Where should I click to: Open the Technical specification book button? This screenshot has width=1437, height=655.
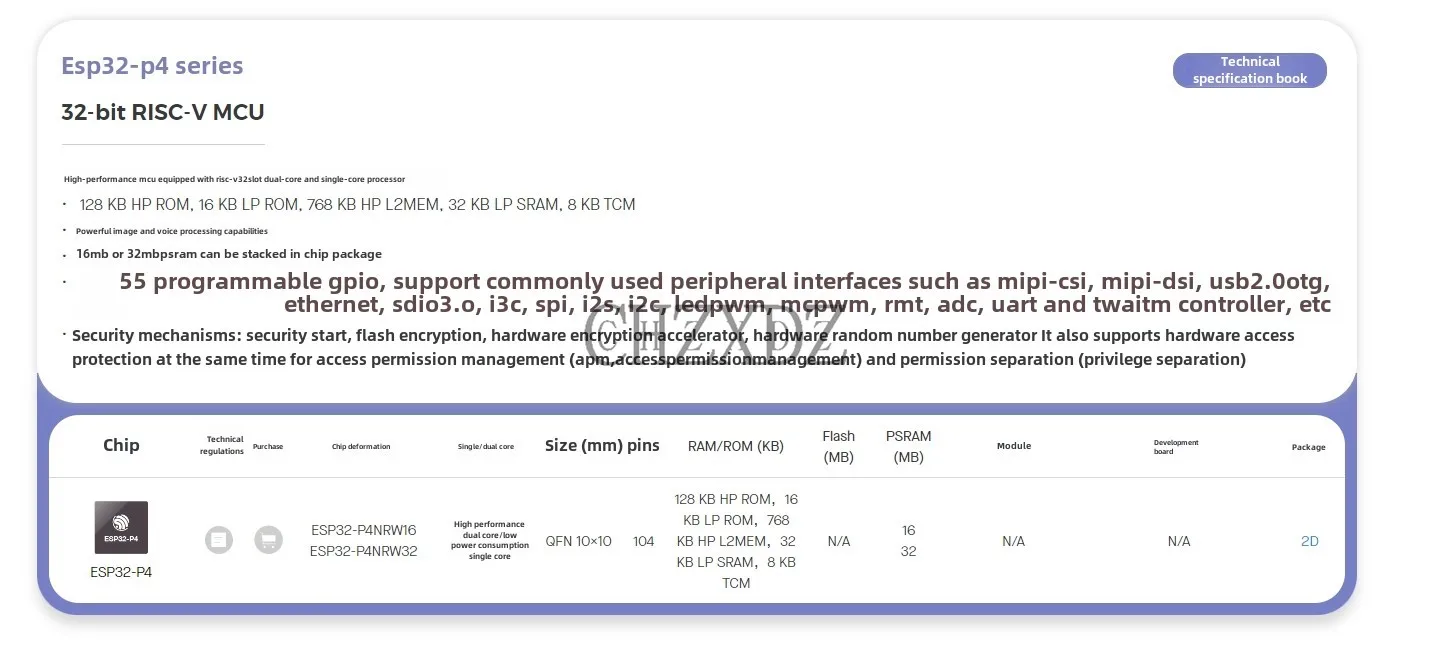1249,70
